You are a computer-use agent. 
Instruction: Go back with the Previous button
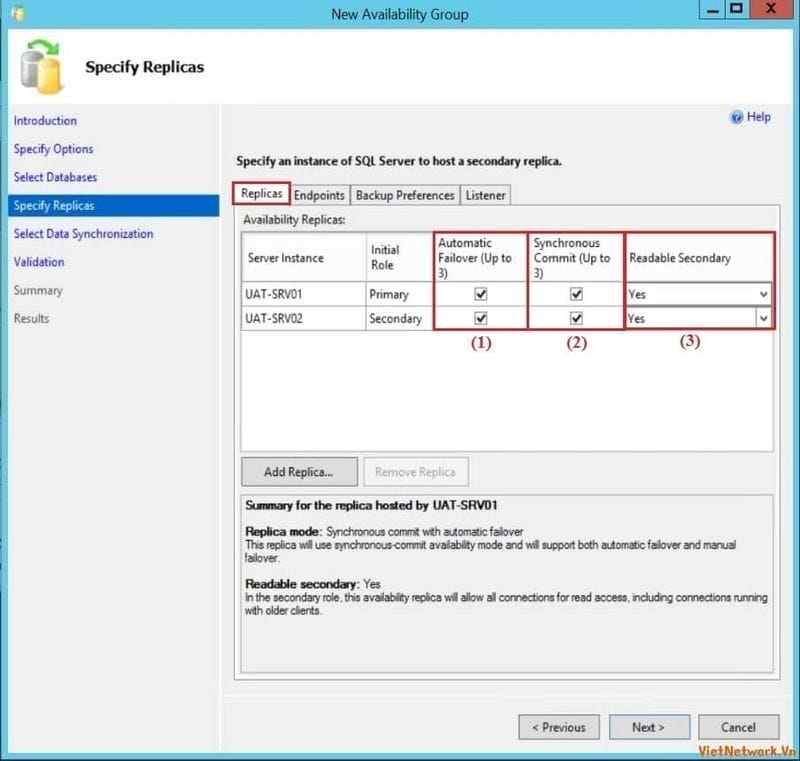[x=559, y=727]
